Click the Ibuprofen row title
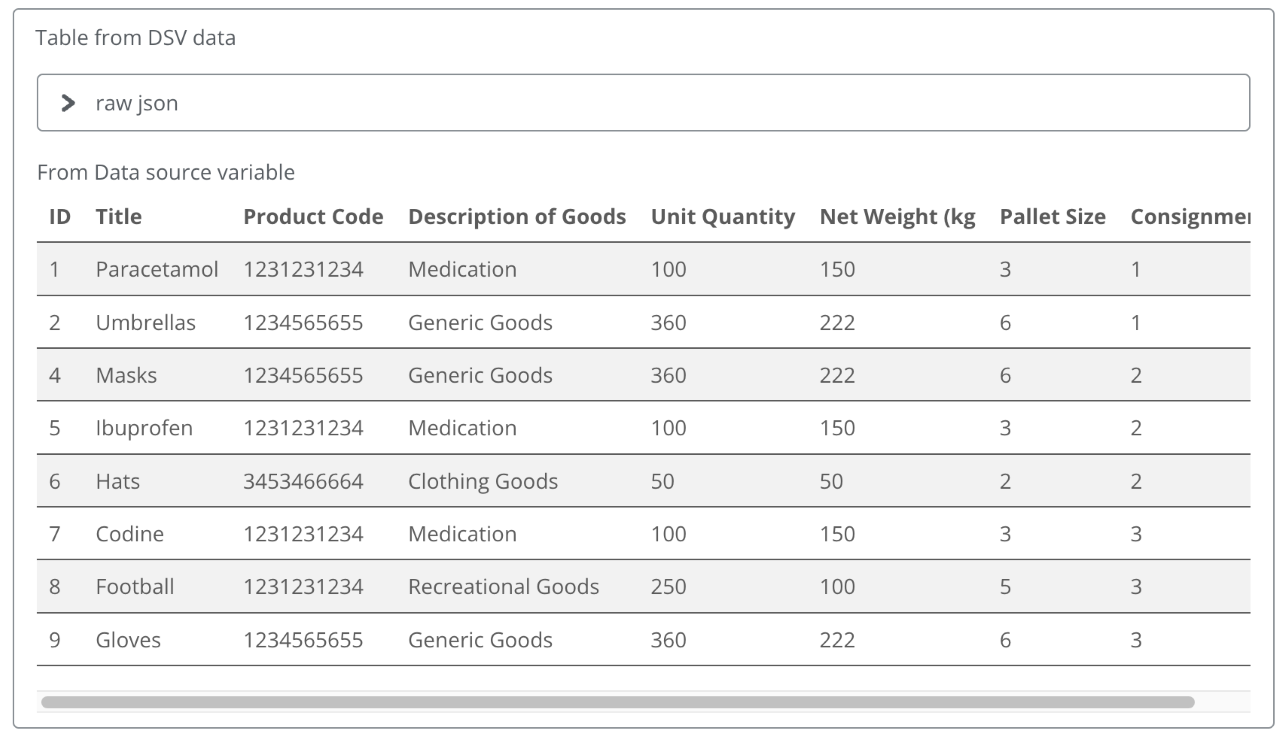This screenshot has height=737, width=1280. point(144,429)
